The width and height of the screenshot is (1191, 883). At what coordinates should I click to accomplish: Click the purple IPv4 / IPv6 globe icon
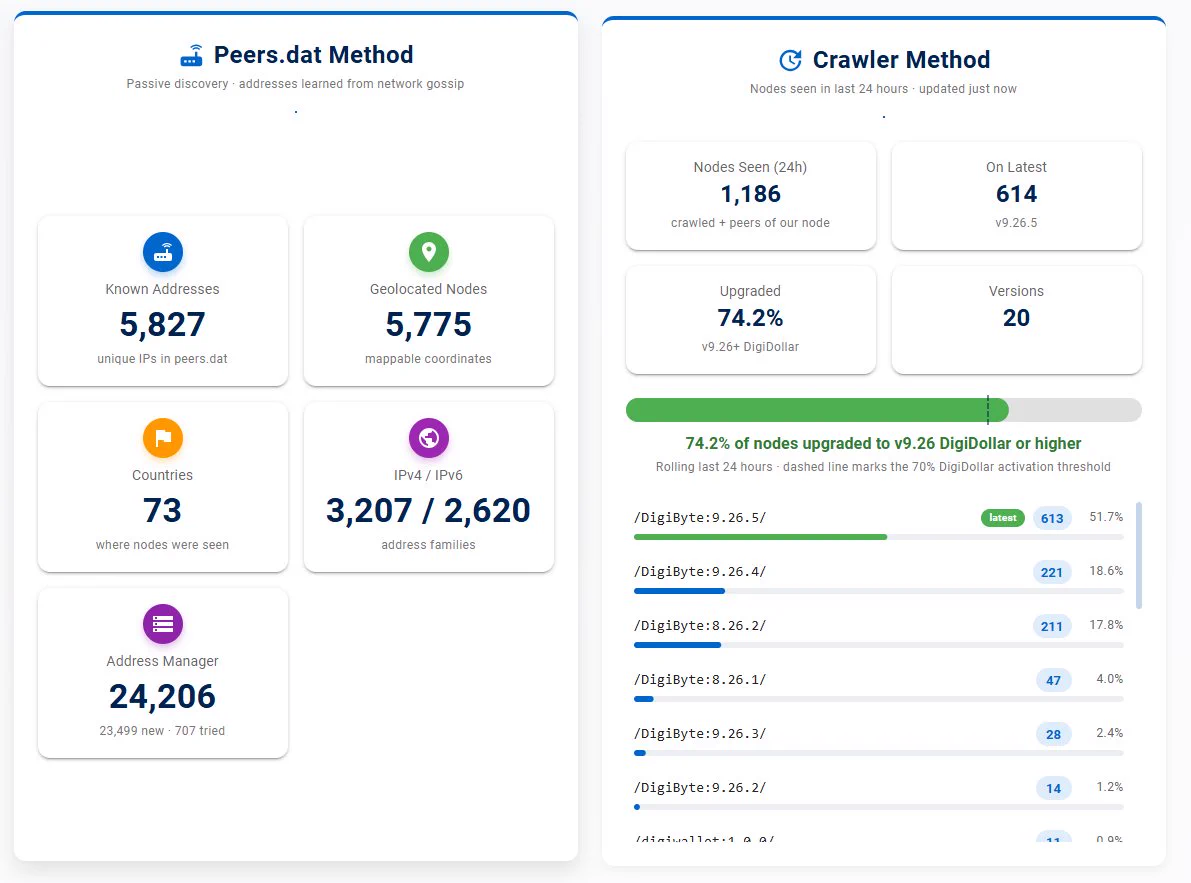(428, 438)
